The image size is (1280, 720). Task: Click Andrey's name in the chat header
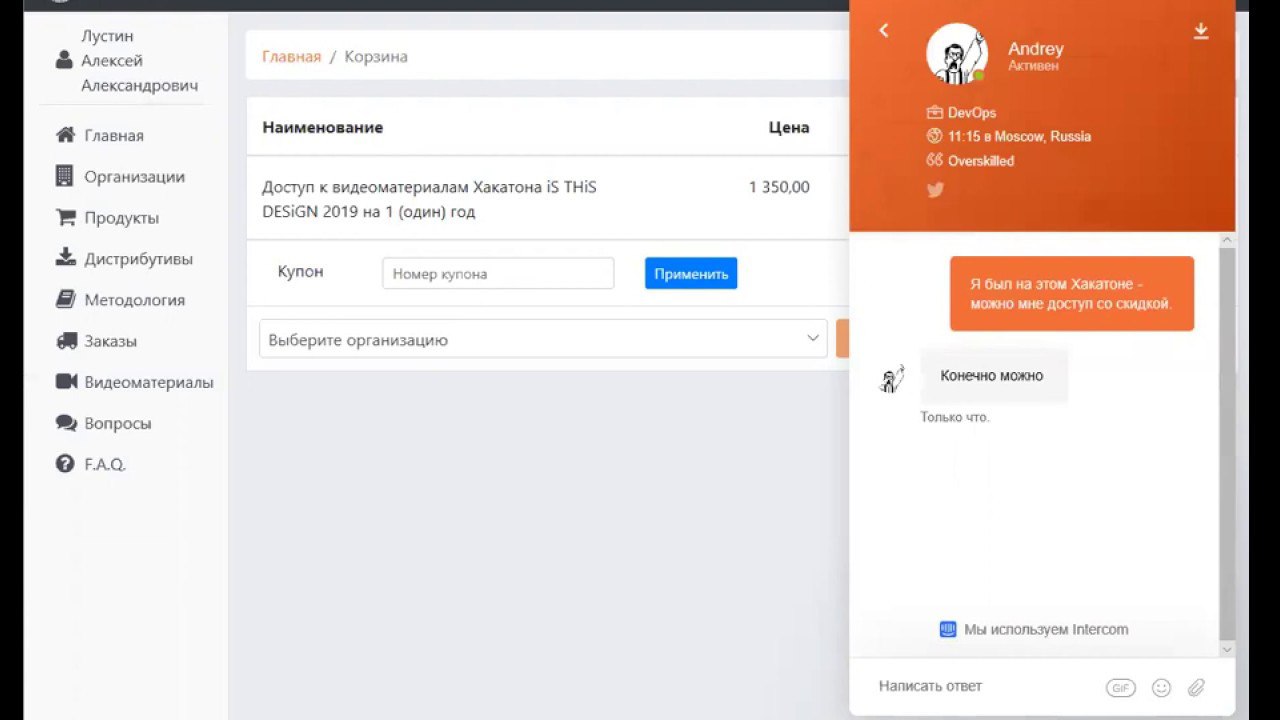(x=1035, y=48)
